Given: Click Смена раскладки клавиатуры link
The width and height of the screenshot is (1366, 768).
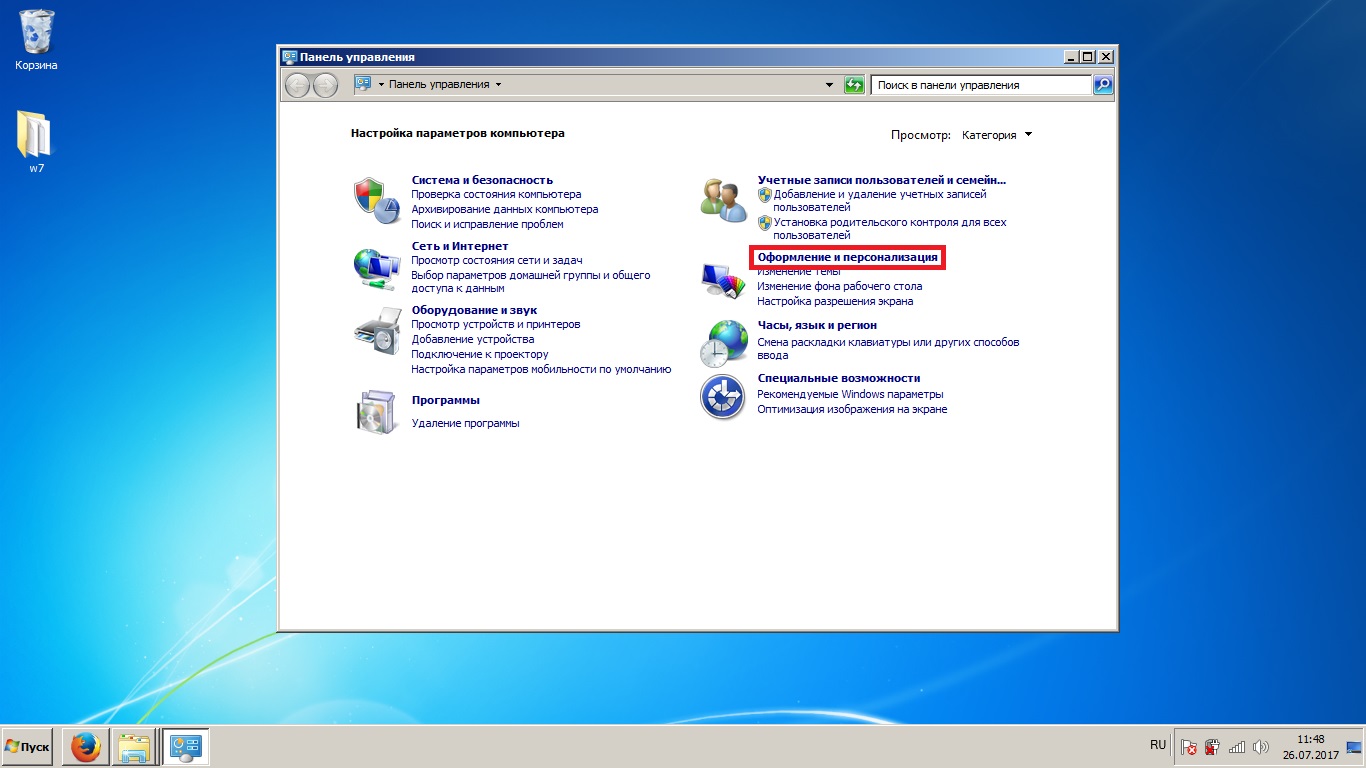Looking at the screenshot, I should [x=888, y=349].
